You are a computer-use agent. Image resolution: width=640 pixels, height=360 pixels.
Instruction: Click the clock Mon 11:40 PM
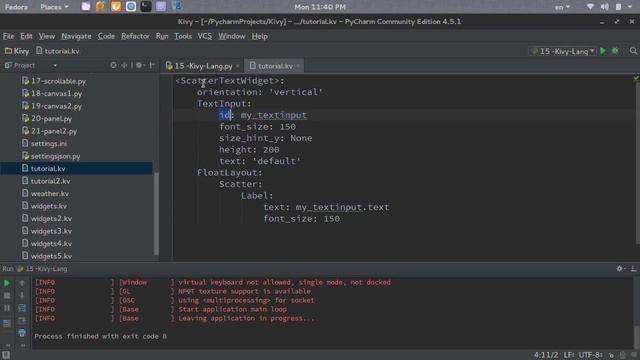(320, 7)
